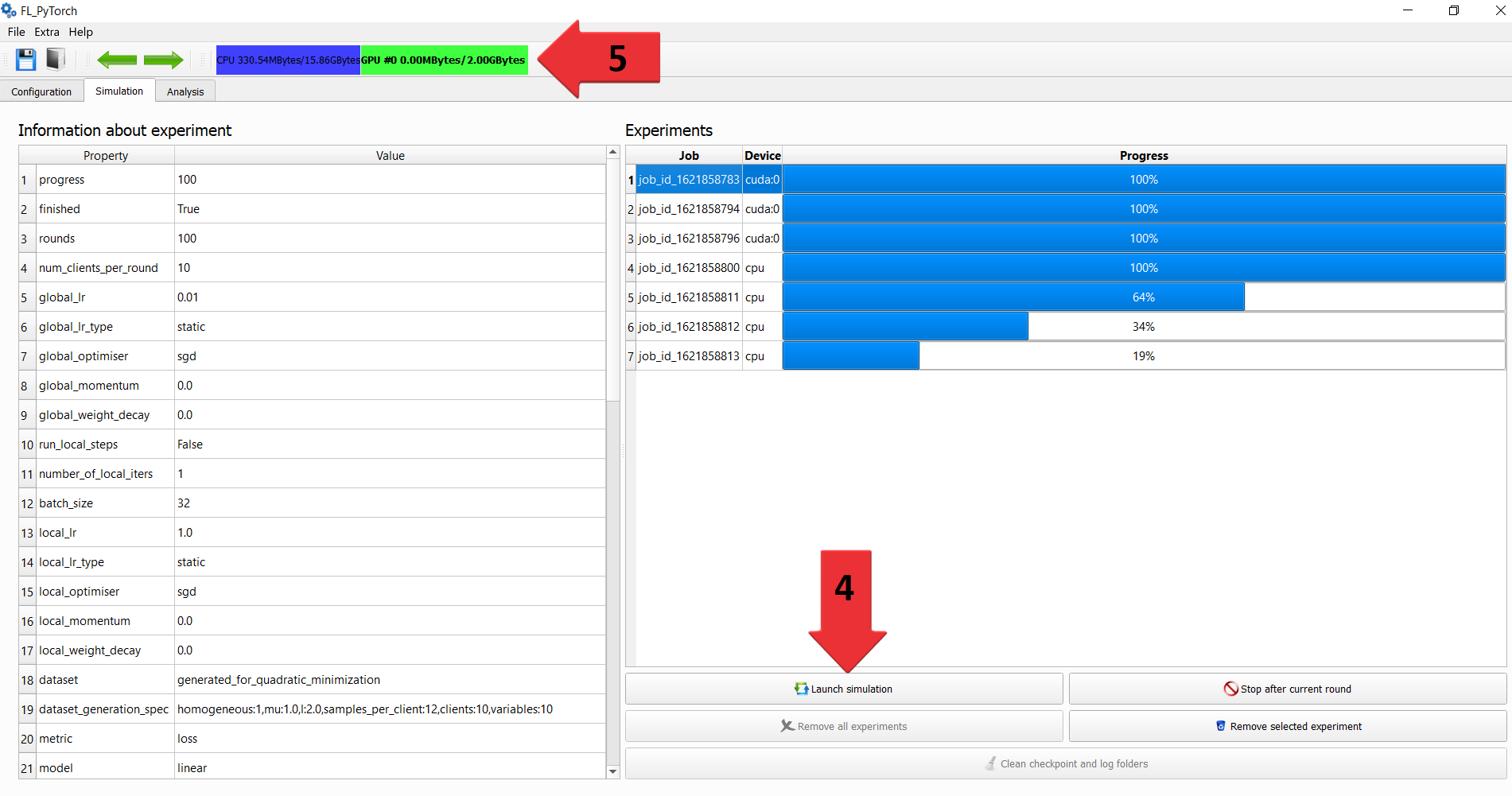
Task: Select the Simulation tab
Action: 119,91
